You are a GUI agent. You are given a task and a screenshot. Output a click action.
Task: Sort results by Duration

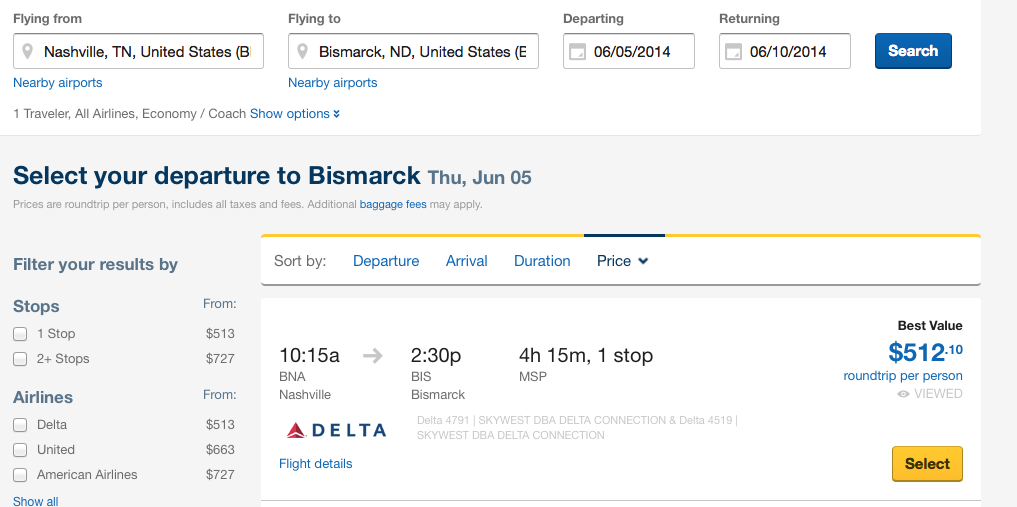click(x=542, y=261)
